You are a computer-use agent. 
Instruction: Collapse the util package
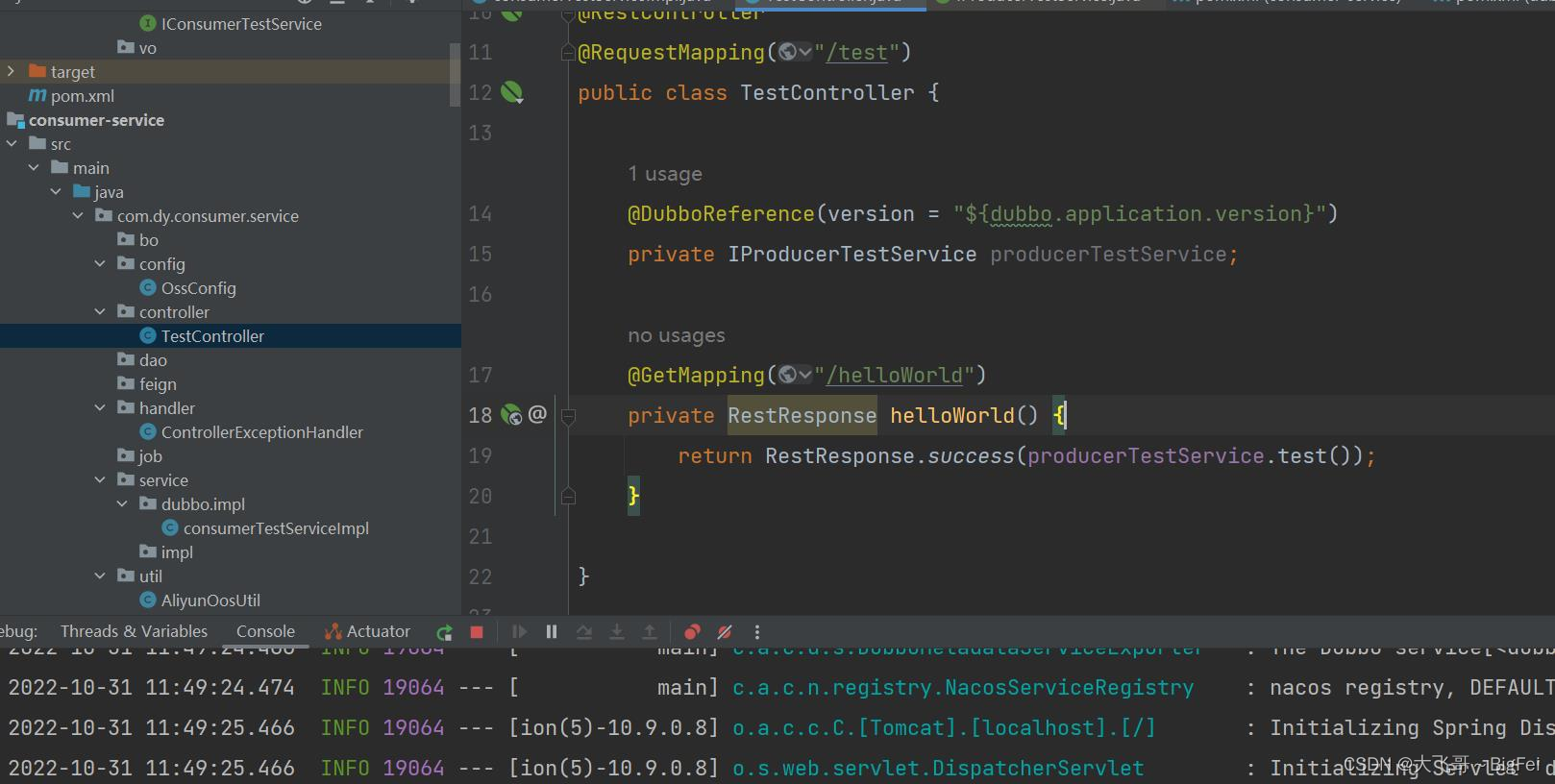[100, 576]
